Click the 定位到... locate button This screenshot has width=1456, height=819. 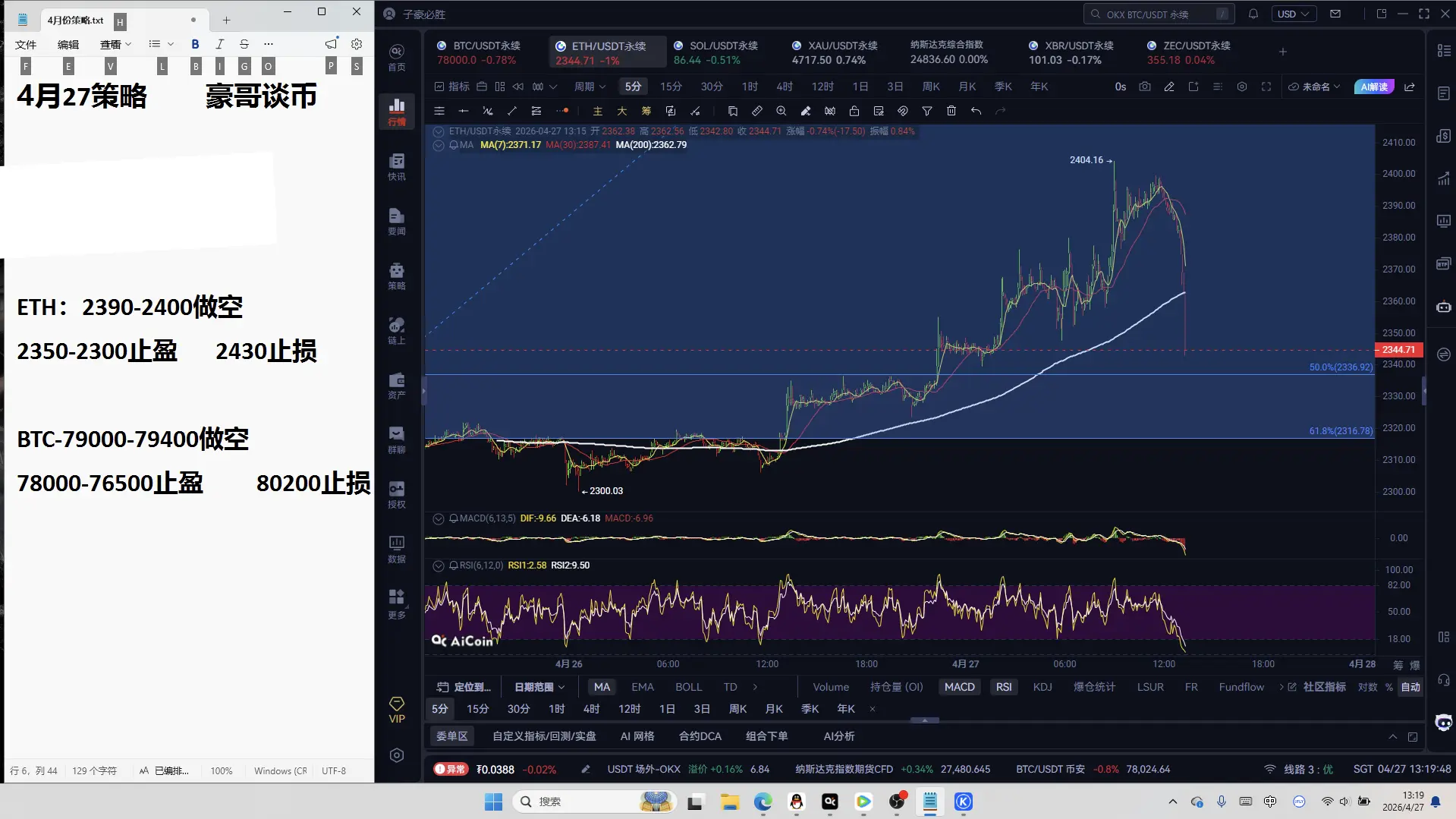coord(464,687)
